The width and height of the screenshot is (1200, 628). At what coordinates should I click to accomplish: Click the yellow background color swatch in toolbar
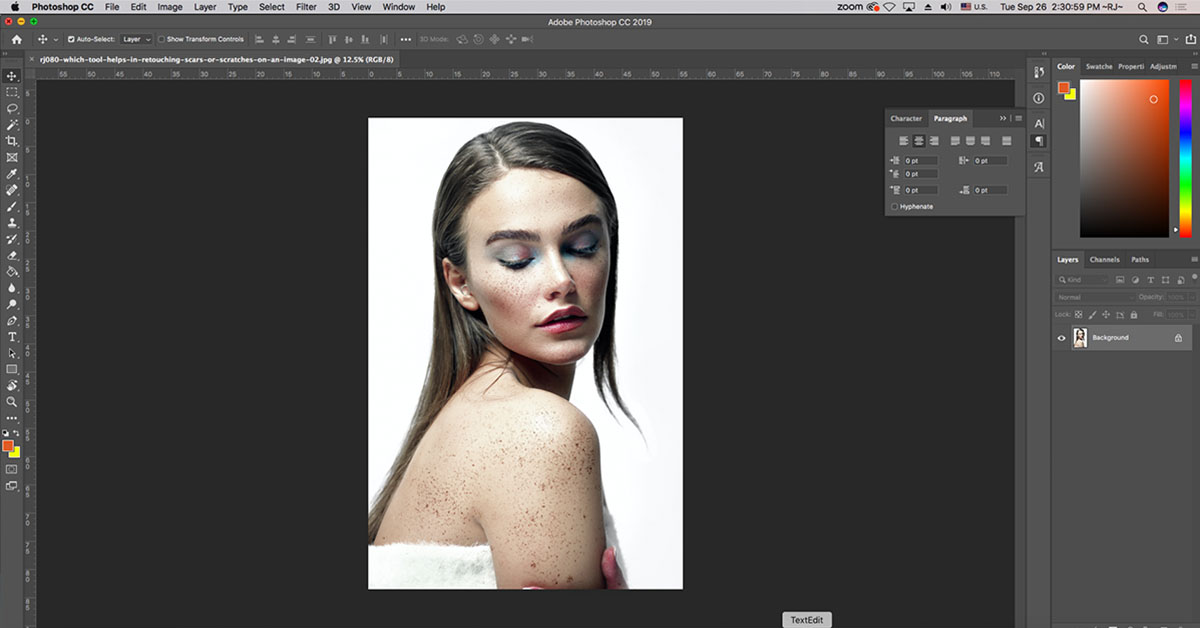click(16, 453)
